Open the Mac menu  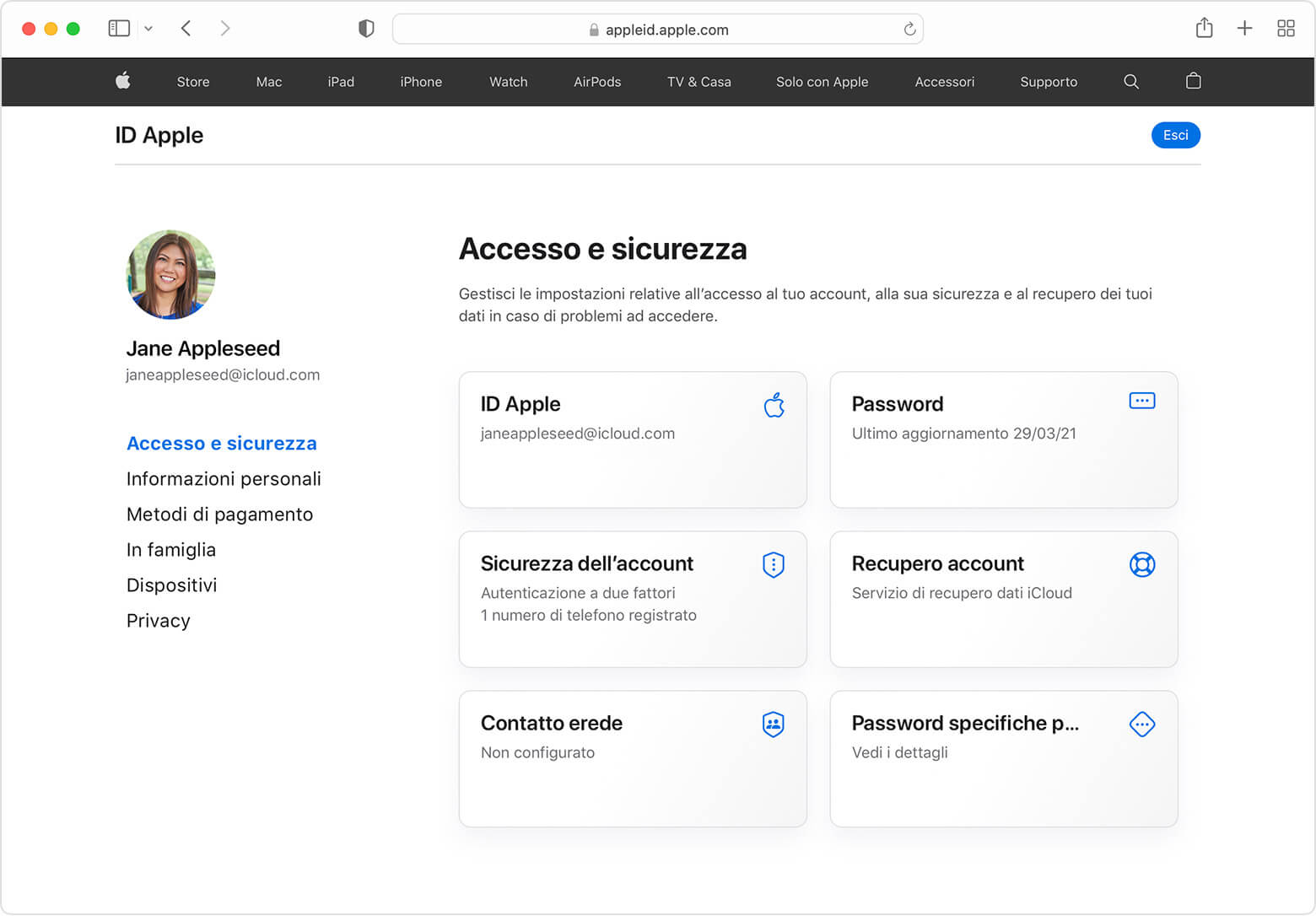(269, 82)
